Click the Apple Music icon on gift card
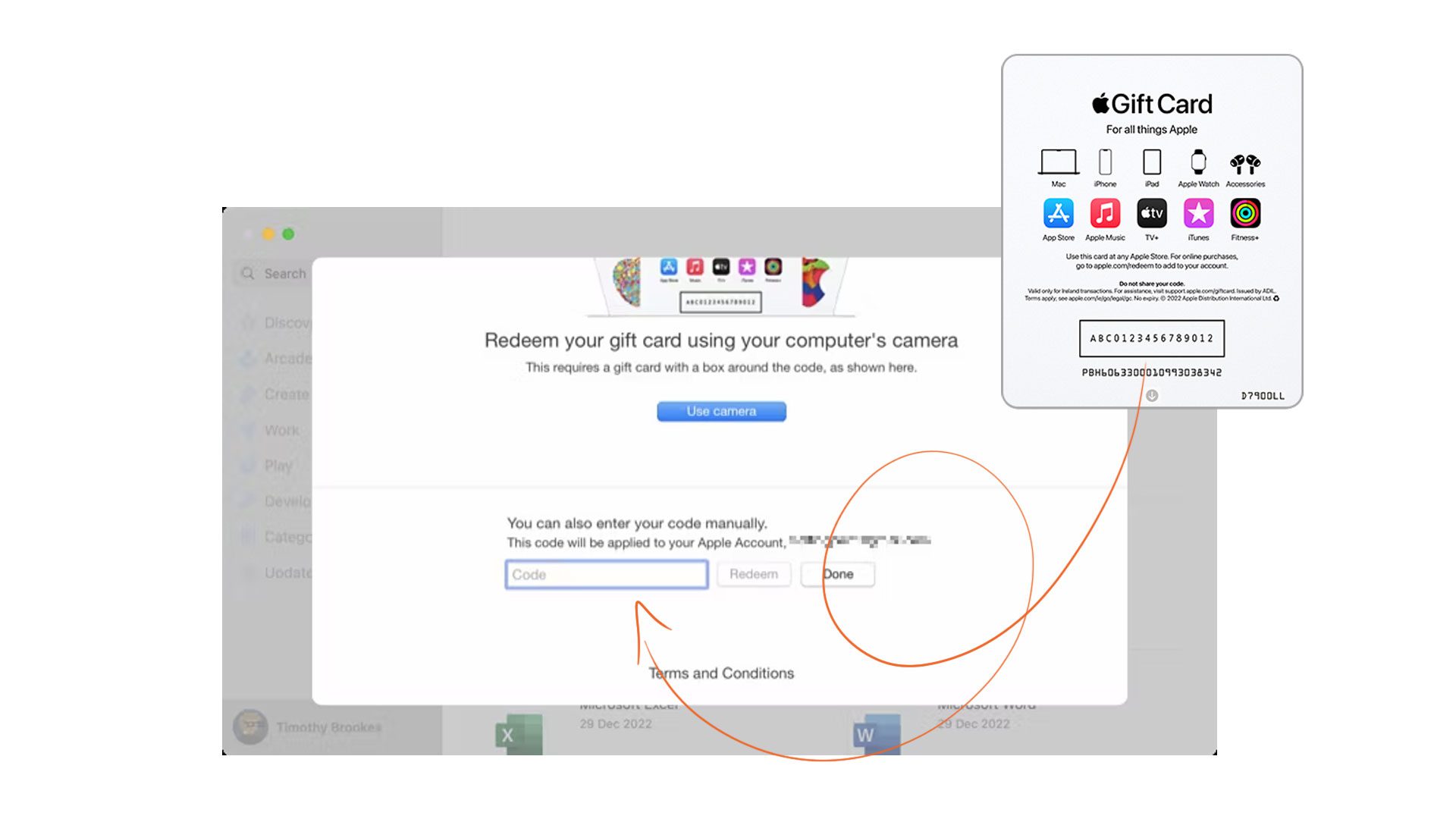The width and height of the screenshot is (1456, 819). [x=1105, y=213]
